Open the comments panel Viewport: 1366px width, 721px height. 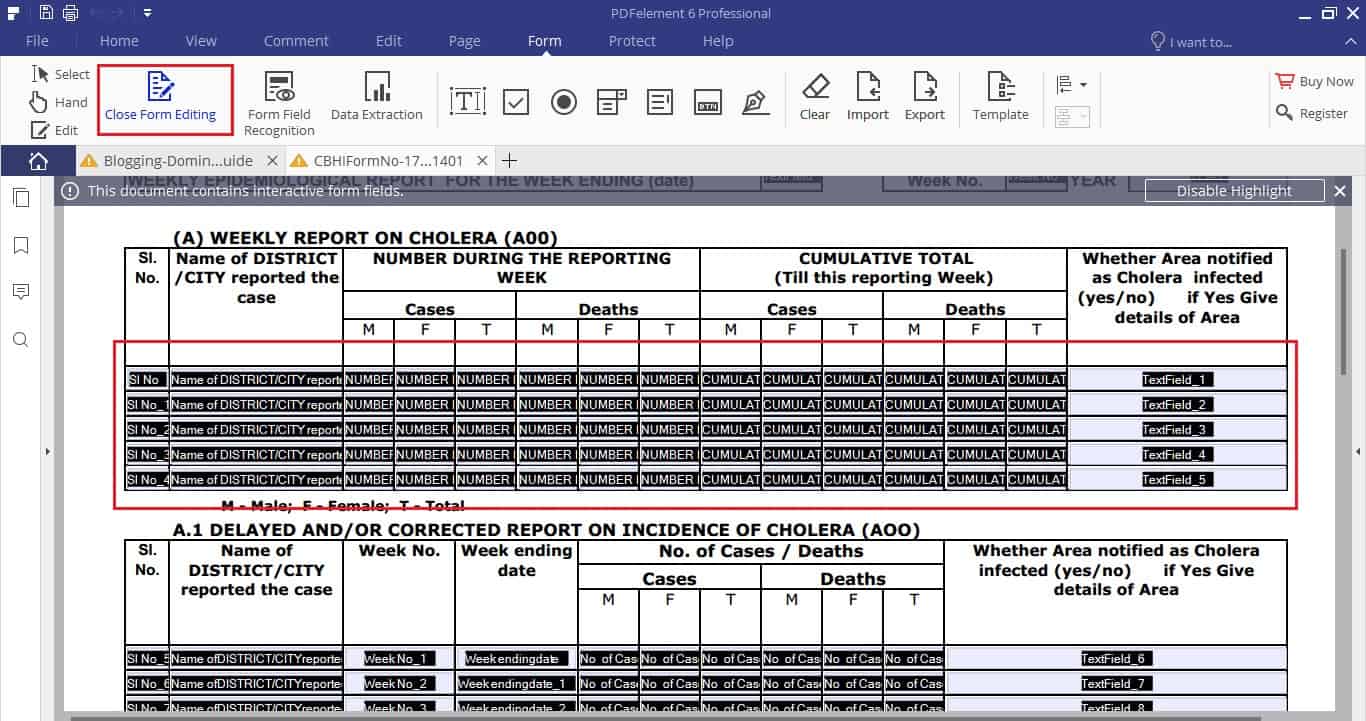[x=20, y=292]
